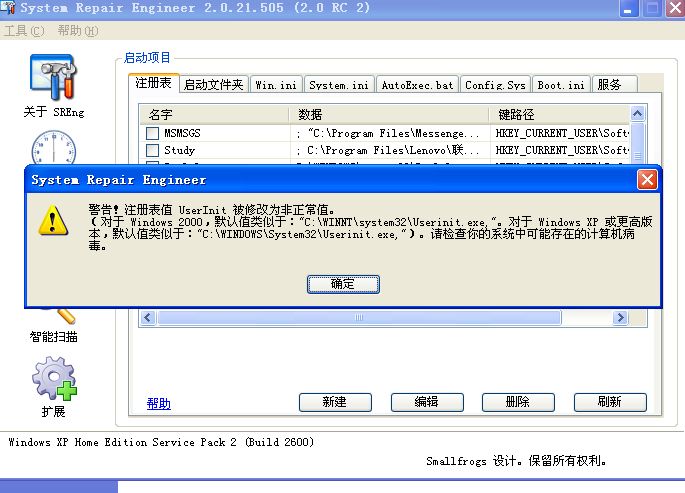Switch to the Config.Sys tab
This screenshot has width=685, height=493.
495,84
